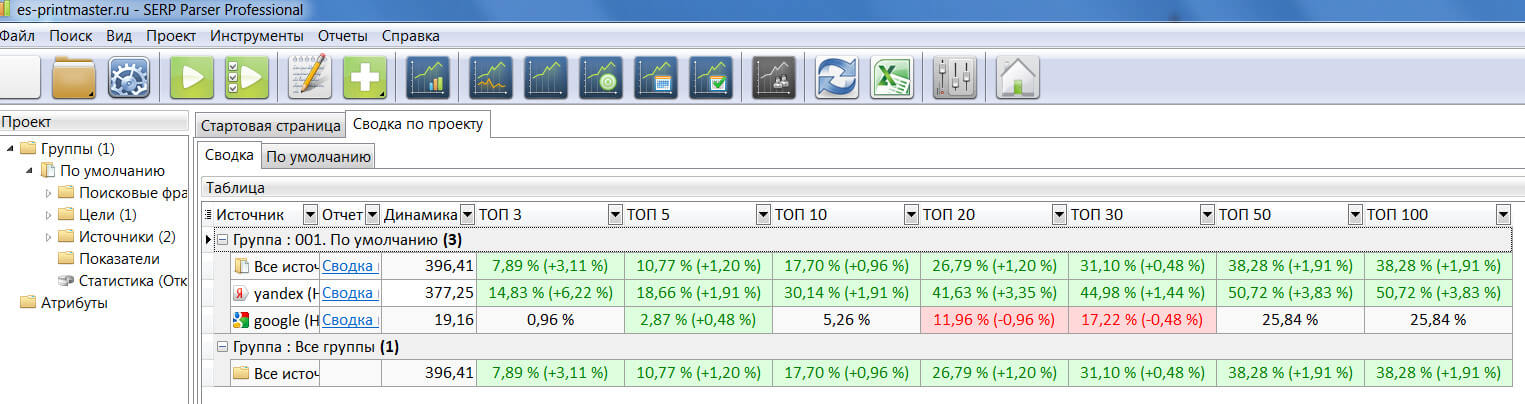
Task: Open Динамика column filter dropdown
Action: [x=467, y=215]
